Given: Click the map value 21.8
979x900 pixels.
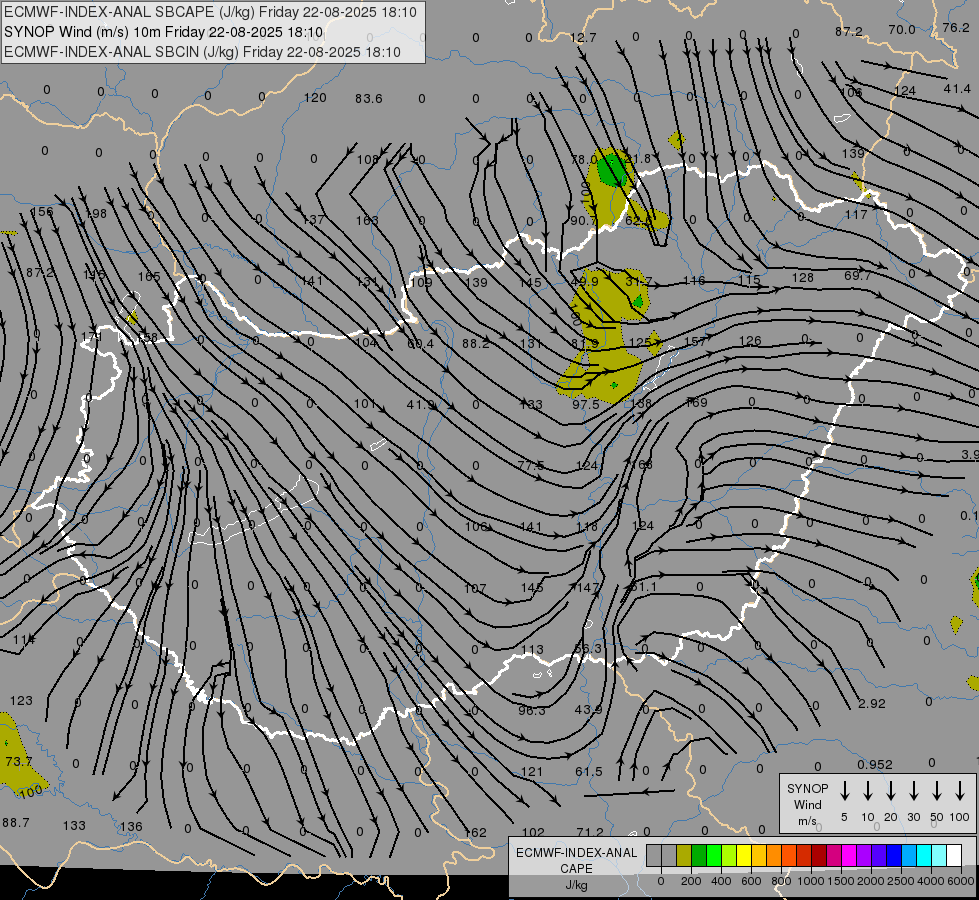Looking at the screenshot, I should [x=638, y=159].
